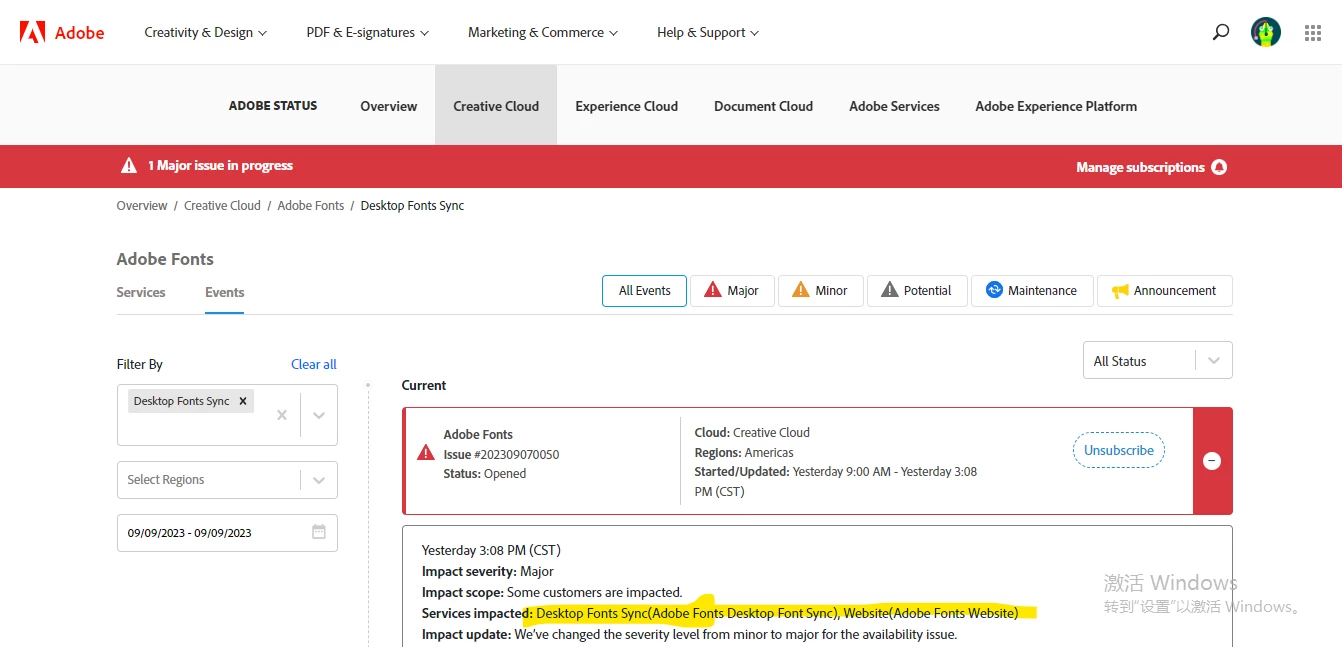Click the Status: Opened text
This screenshot has width=1342, height=647.
tap(485, 474)
